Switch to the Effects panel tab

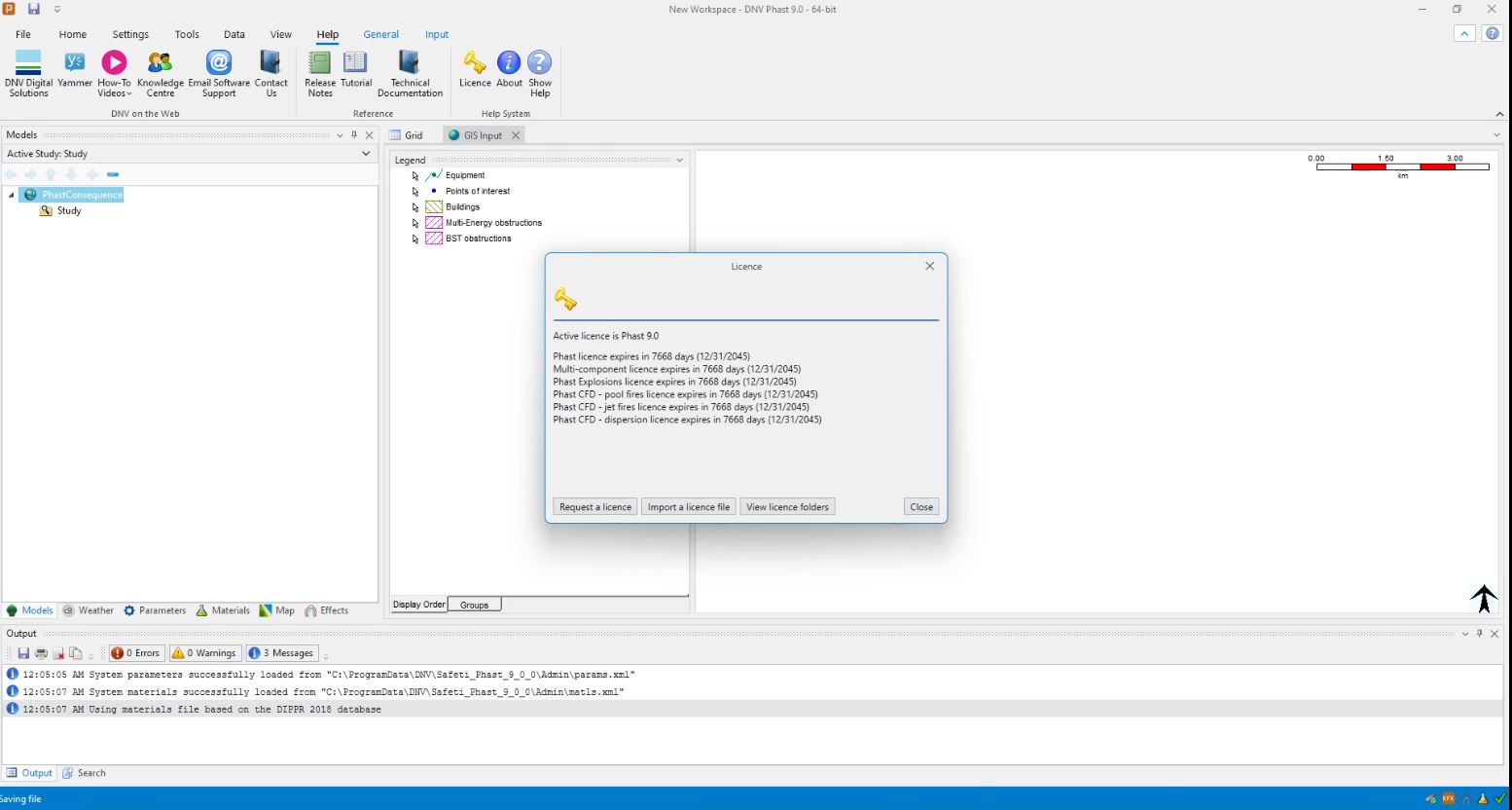point(326,610)
